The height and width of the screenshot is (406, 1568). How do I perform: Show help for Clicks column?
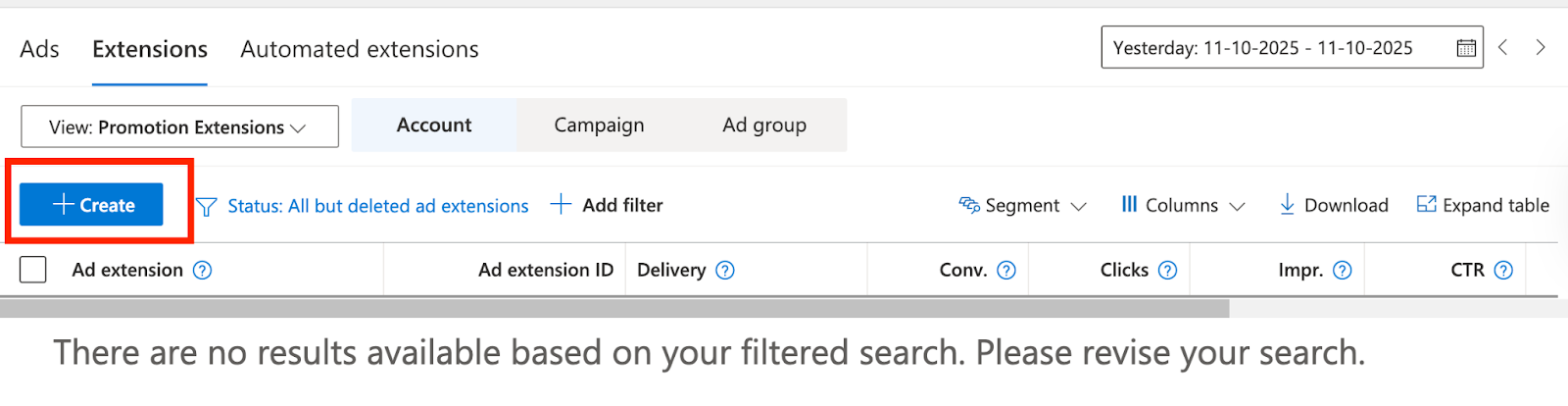click(x=1167, y=271)
